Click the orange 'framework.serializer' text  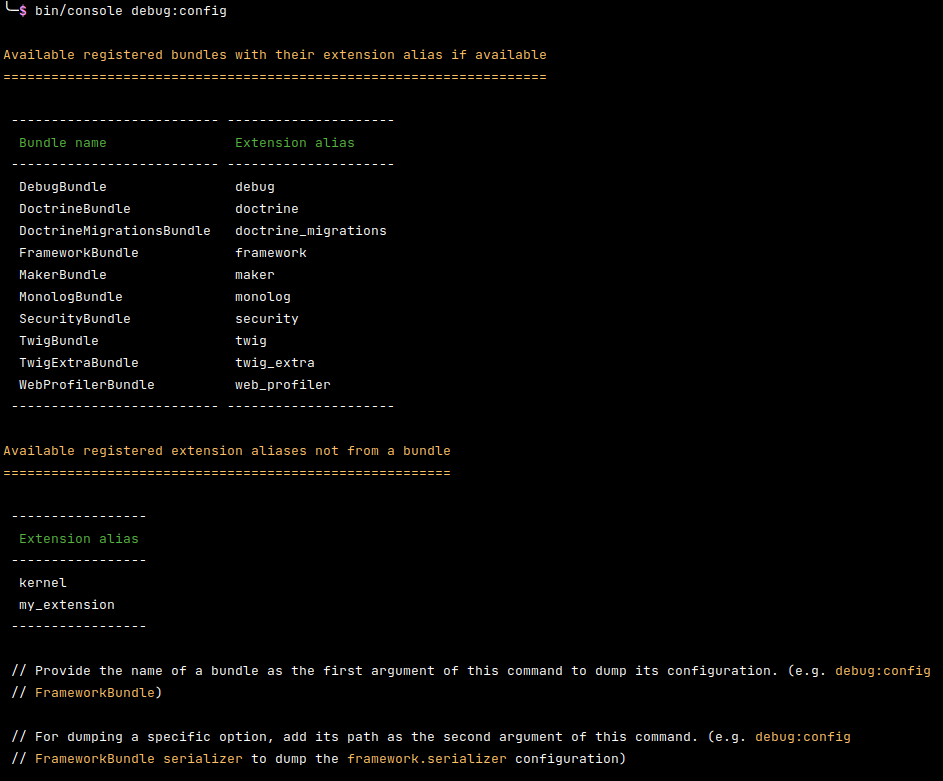[x=427, y=759]
